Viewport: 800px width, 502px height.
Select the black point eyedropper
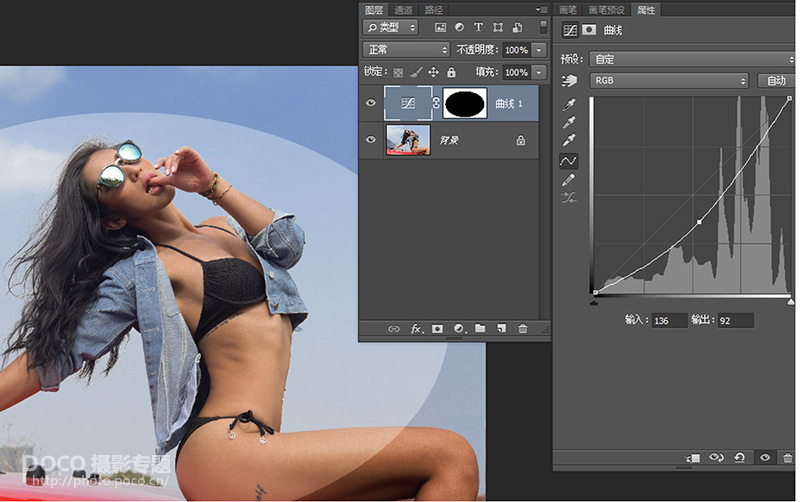tap(569, 105)
